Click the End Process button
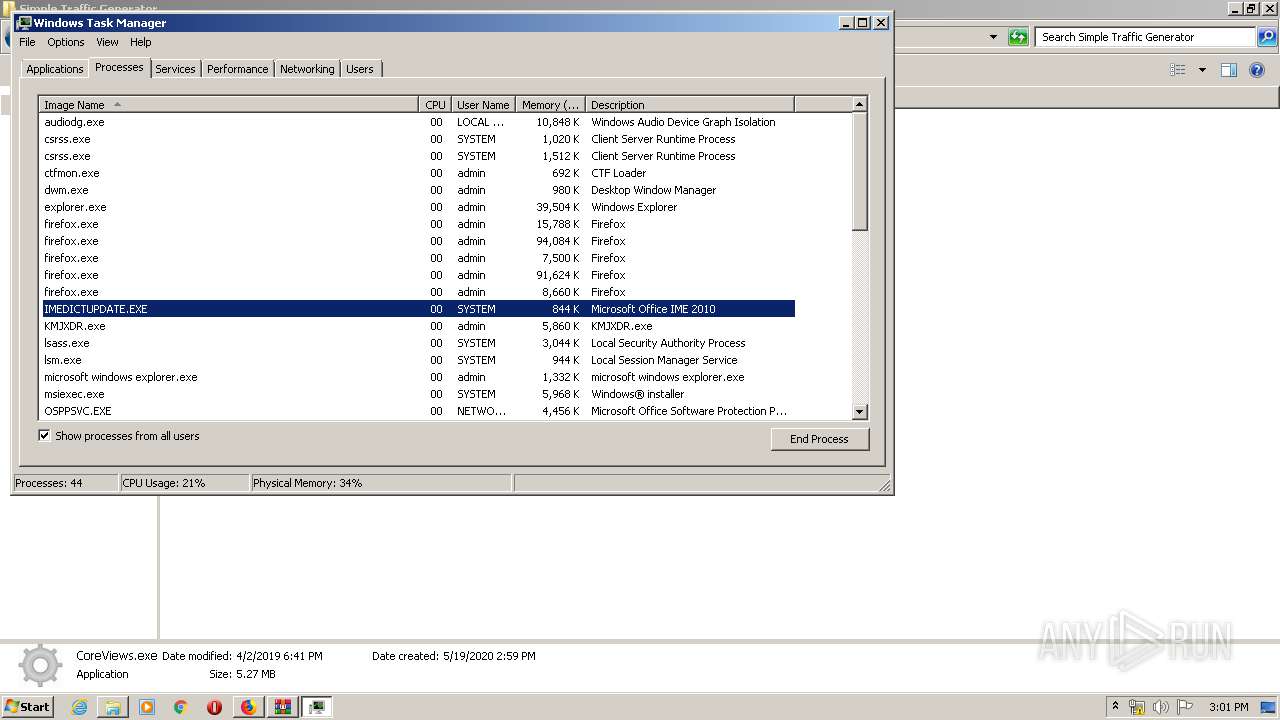 click(x=819, y=439)
